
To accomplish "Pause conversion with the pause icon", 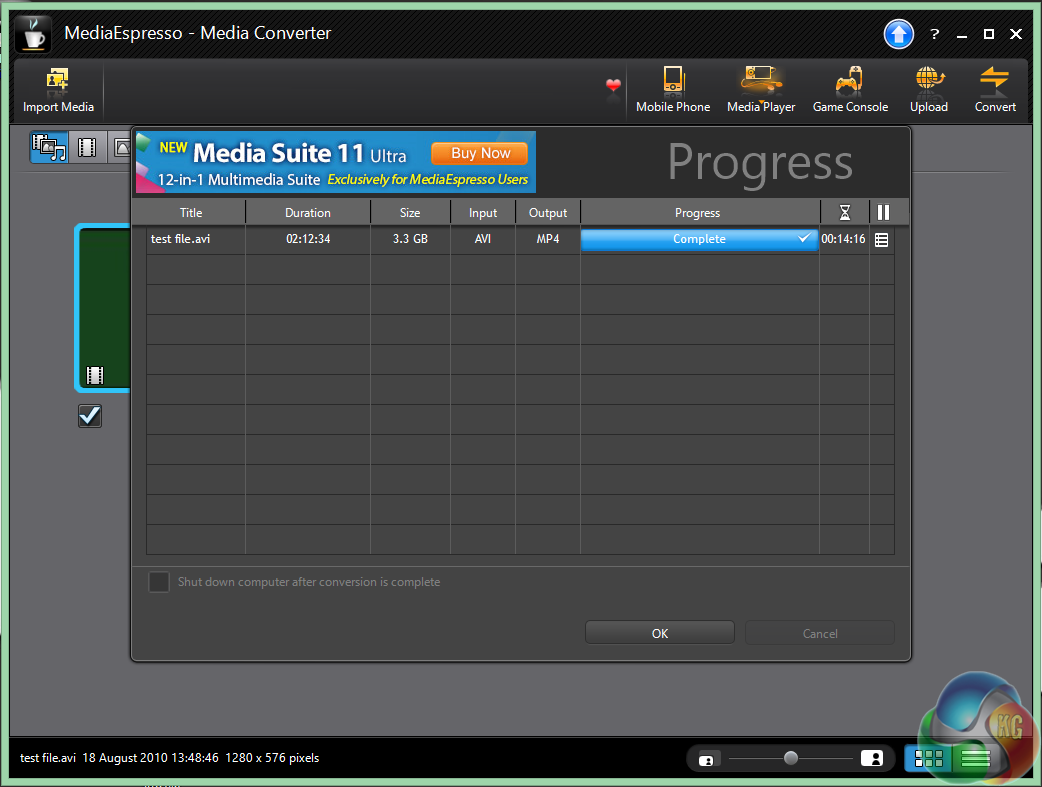I will coord(883,212).
